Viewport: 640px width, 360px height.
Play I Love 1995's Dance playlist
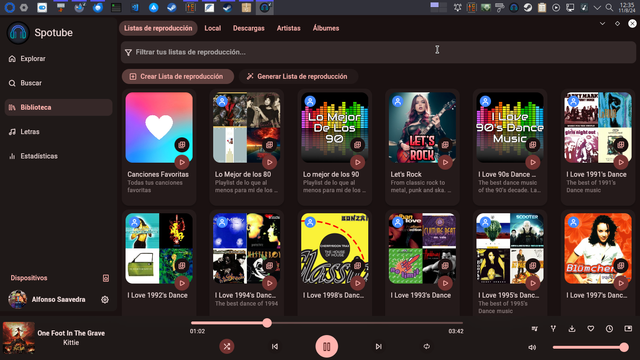[533, 283]
